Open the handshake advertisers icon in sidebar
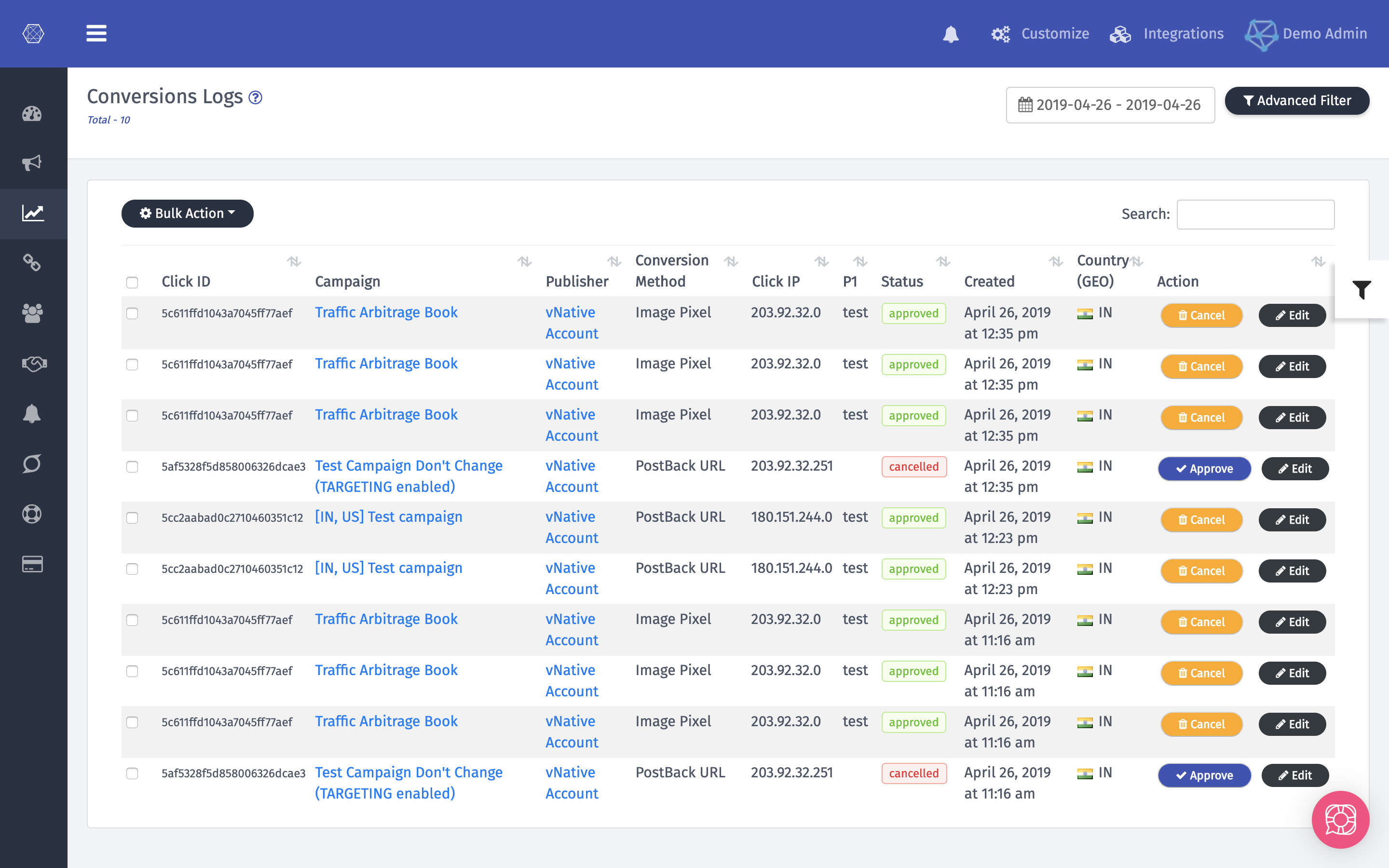1389x868 pixels. coord(33,363)
